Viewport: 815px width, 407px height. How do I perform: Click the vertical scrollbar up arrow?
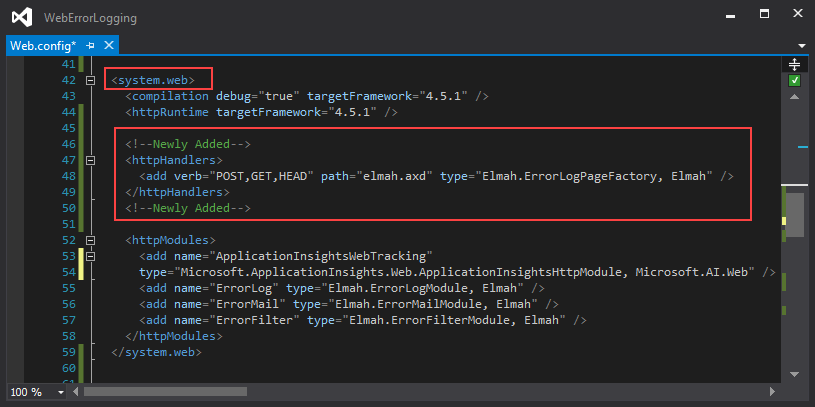[x=794, y=97]
